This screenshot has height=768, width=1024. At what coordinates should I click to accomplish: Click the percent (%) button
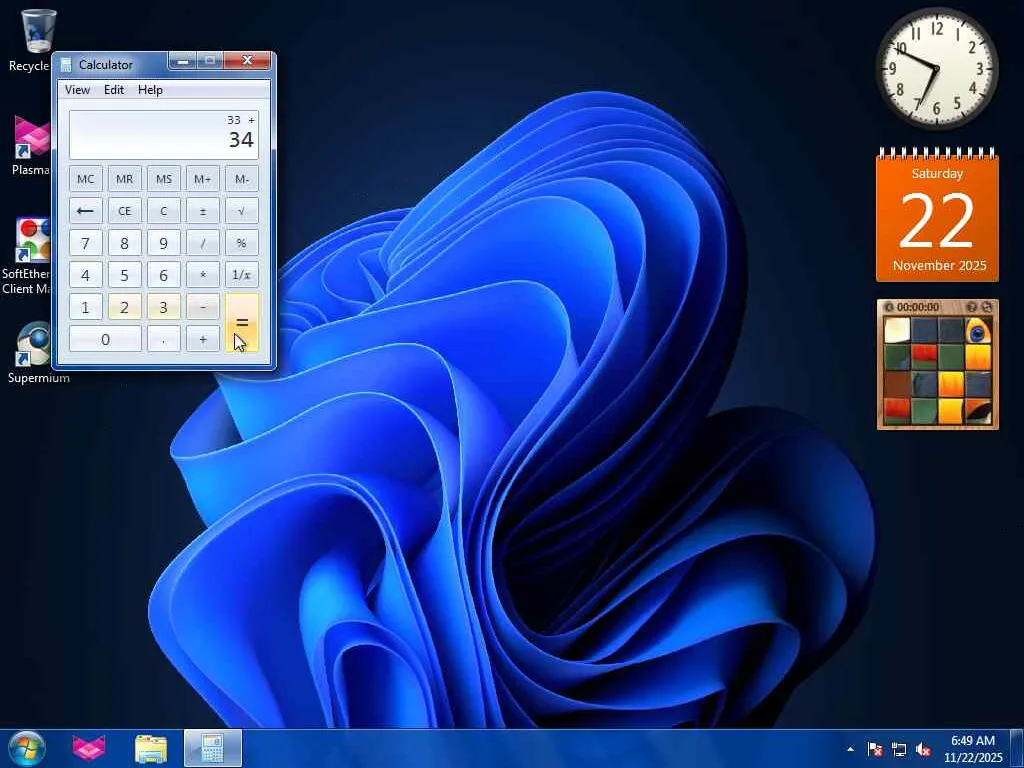pyautogui.click(x=242, y=243)
